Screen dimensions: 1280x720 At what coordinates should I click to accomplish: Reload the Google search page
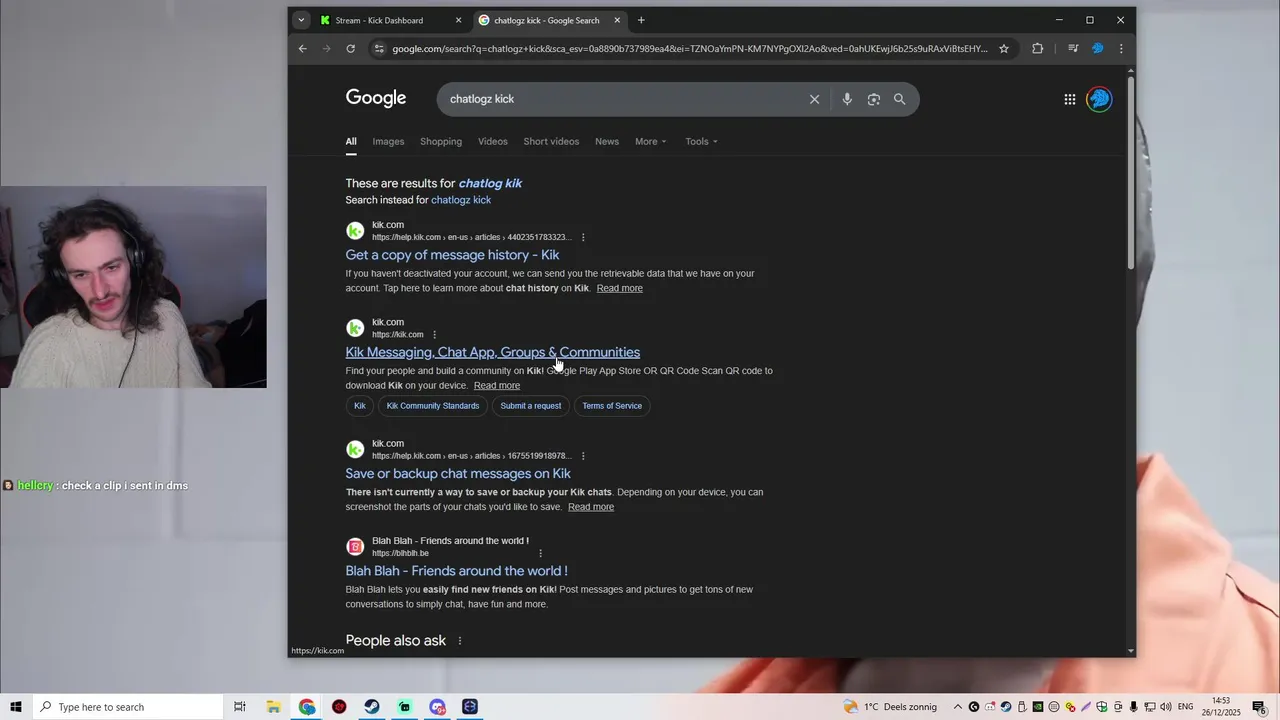[x=350, y=48]
